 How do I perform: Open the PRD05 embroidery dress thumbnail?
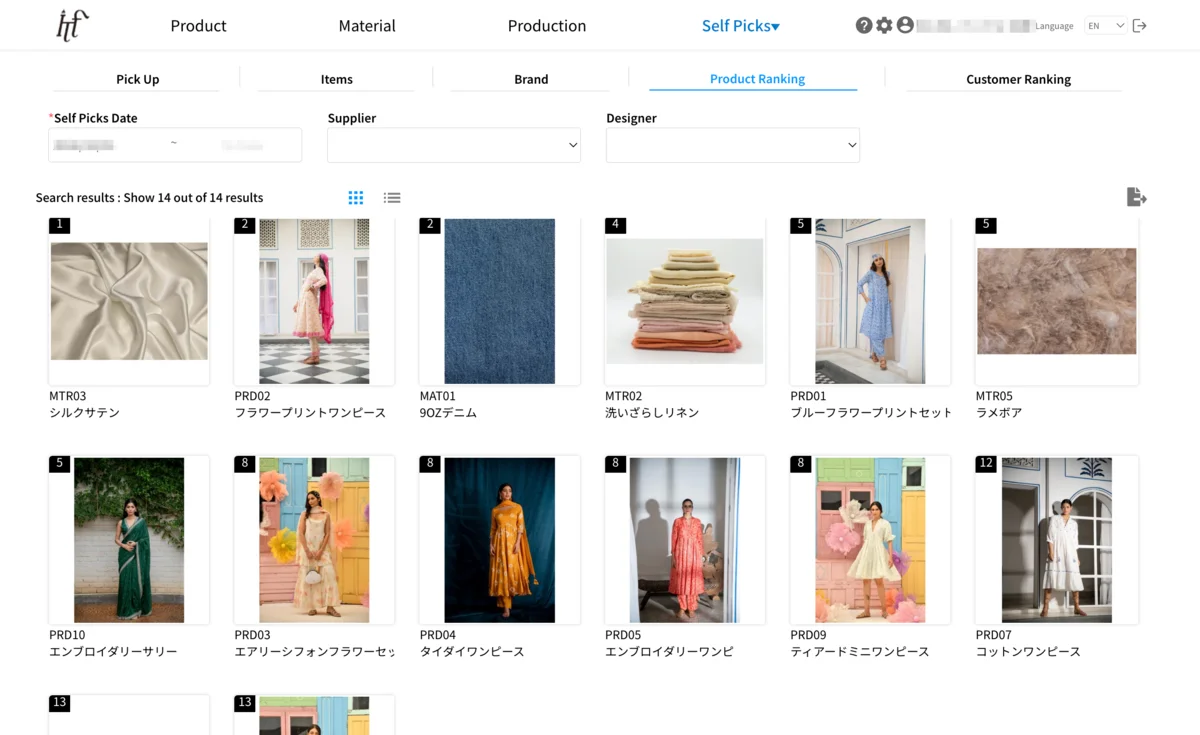(x=685, y=540)
